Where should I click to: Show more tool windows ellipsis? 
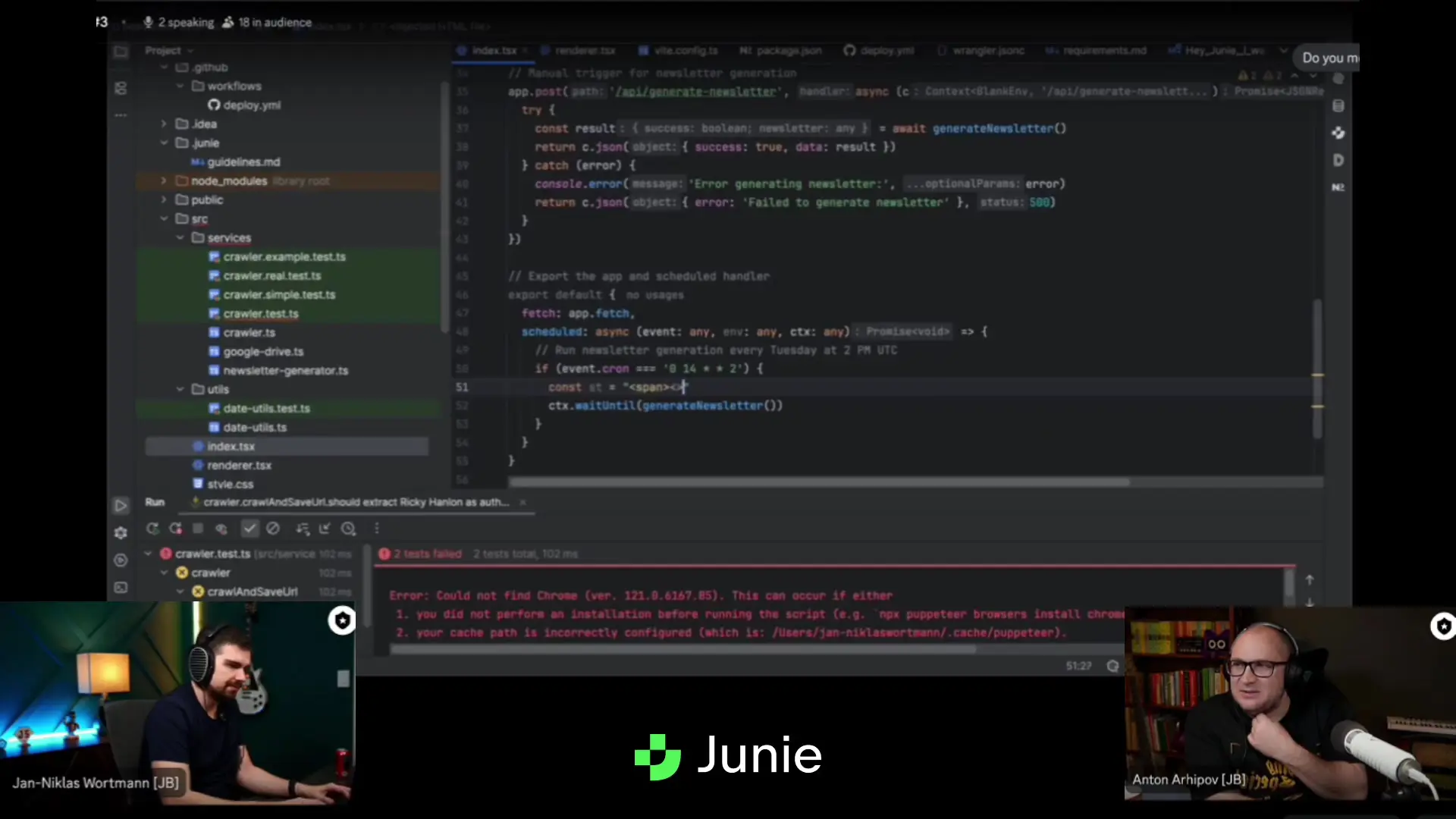pyautogui.click(x=121, y=116)
